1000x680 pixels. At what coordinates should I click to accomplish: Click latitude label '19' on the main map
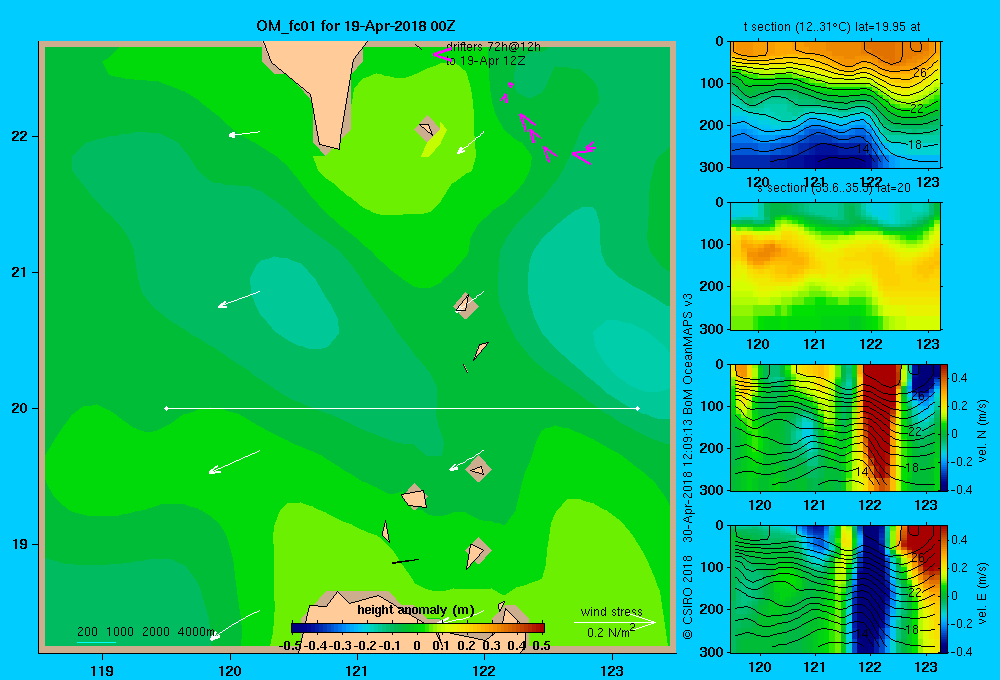pyautogui.click(x=20, y=544)
